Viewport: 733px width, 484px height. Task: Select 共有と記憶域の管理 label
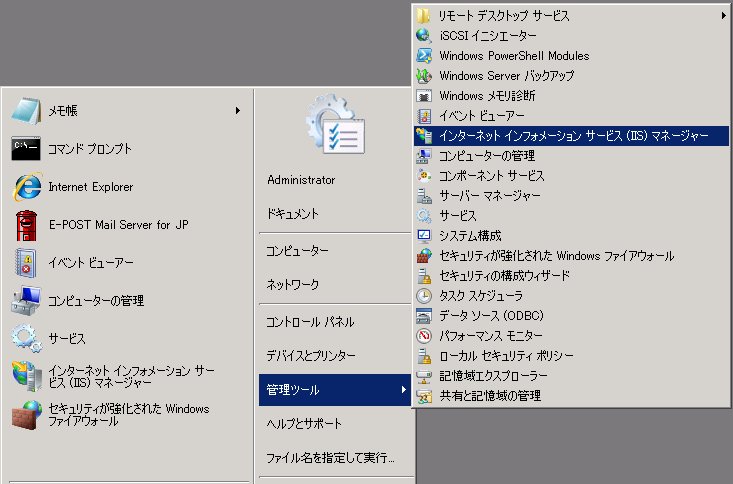click(490, 396)
